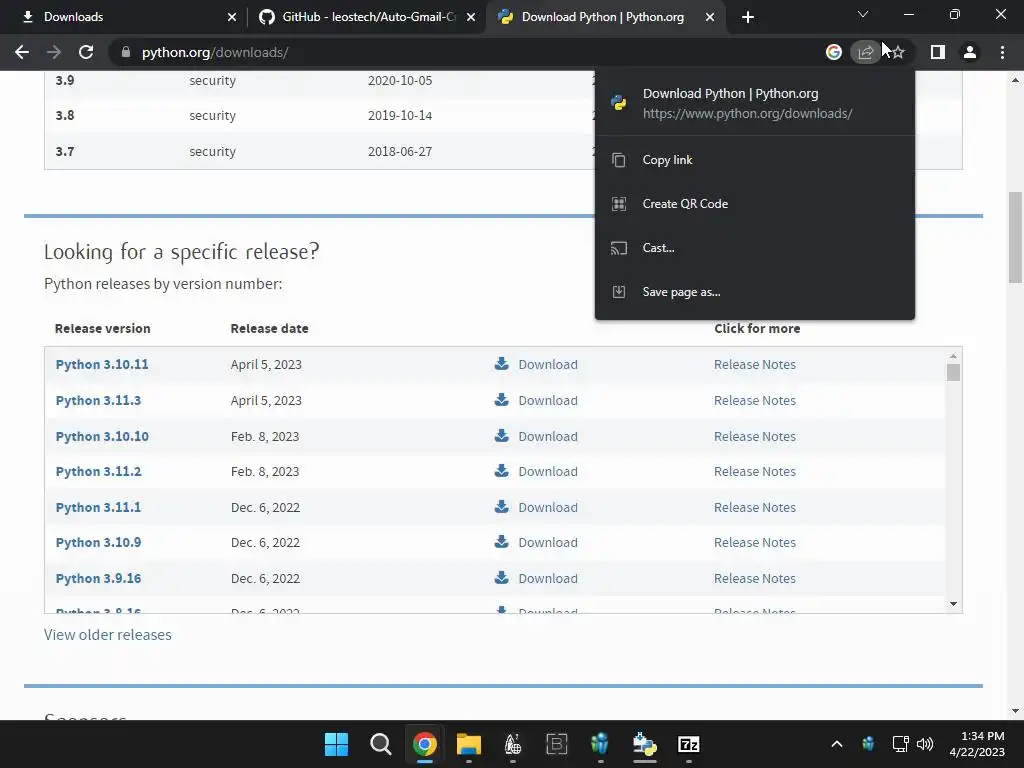Open Chrome's three-dot menu
The width and height of the screenshot is (1024, 768).
(1002, 52)
